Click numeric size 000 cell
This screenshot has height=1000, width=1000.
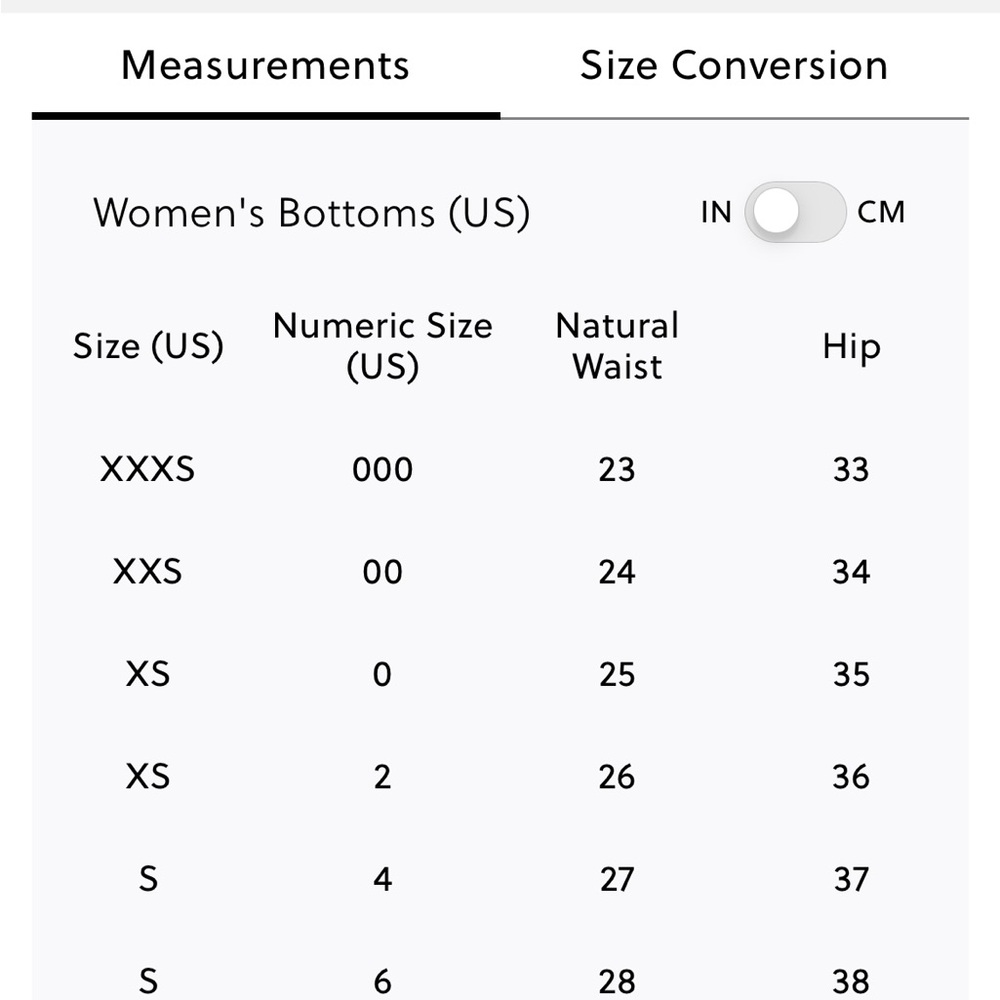coord(383,470)
